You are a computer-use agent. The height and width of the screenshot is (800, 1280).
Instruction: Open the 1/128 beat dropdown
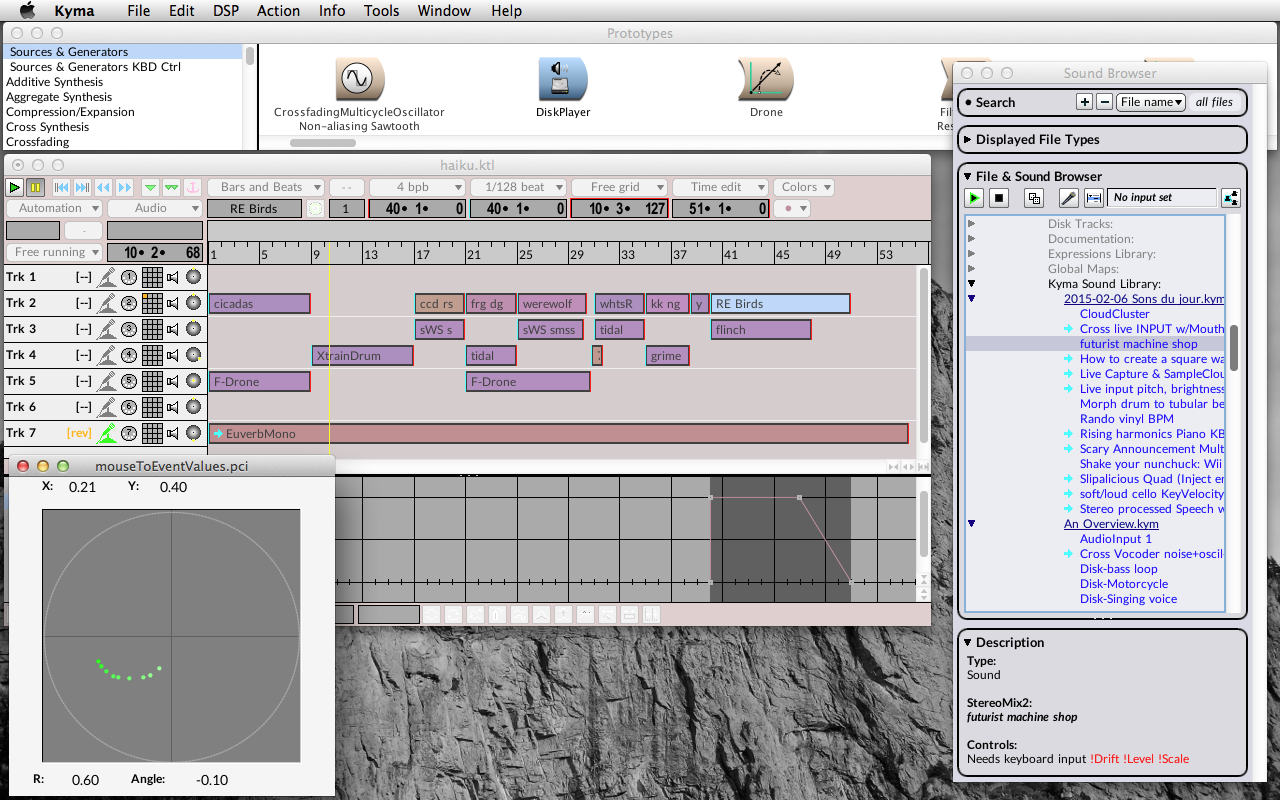click(x=516, y=187)
